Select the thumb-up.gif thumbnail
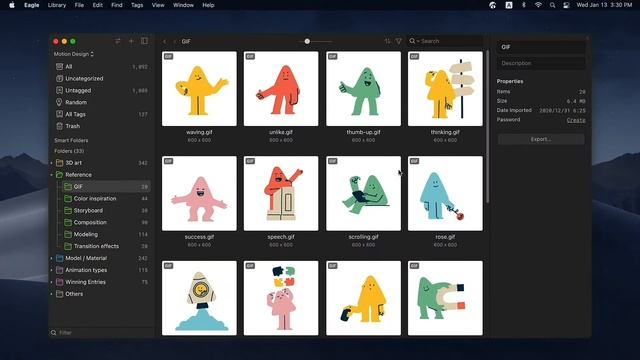Screen dimensions: 640x360 click(363, 89)
